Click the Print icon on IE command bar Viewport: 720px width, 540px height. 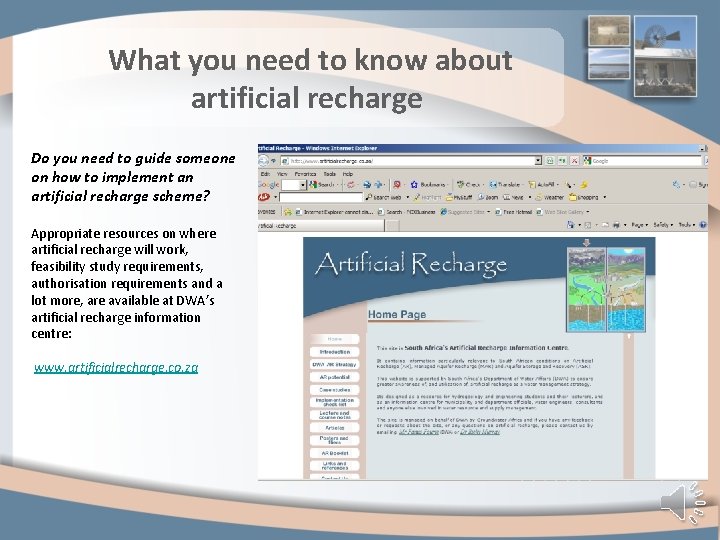point(616,225)
